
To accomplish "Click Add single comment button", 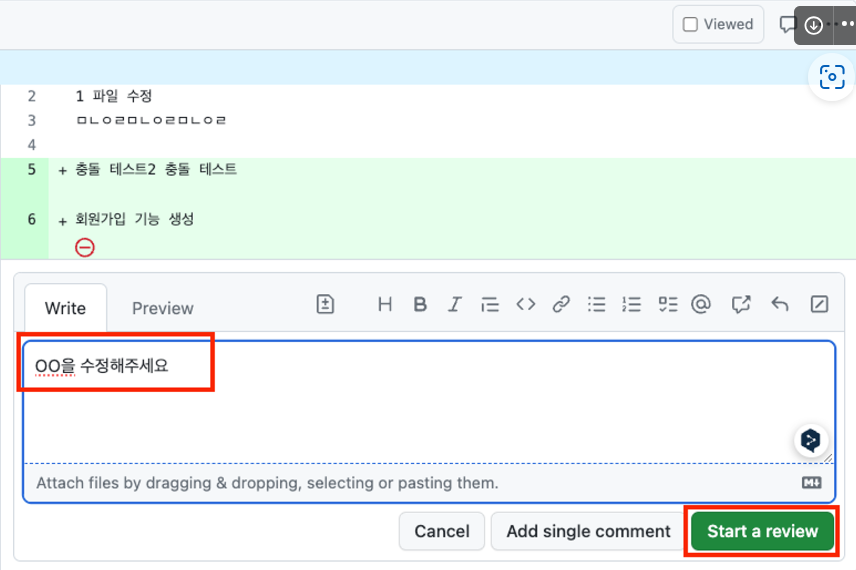I will point(588,531).
